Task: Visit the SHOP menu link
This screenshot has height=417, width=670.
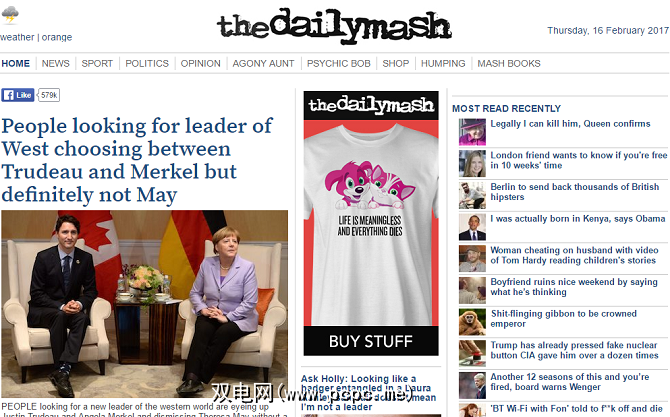Action: pyautogui.click(x=396, y=64)
